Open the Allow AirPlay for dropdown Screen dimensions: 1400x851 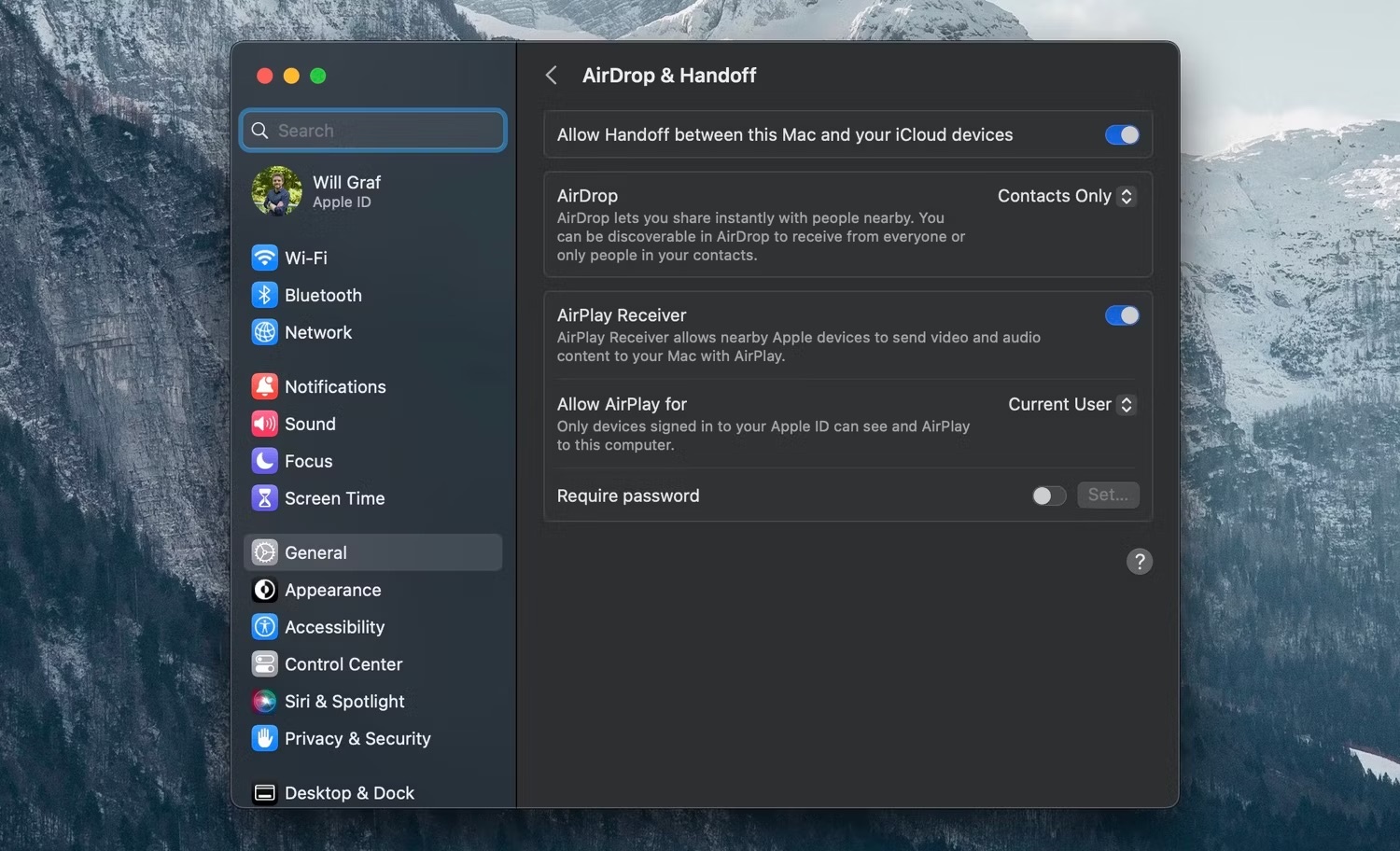pyautogui.click(x=1071, y=404)
